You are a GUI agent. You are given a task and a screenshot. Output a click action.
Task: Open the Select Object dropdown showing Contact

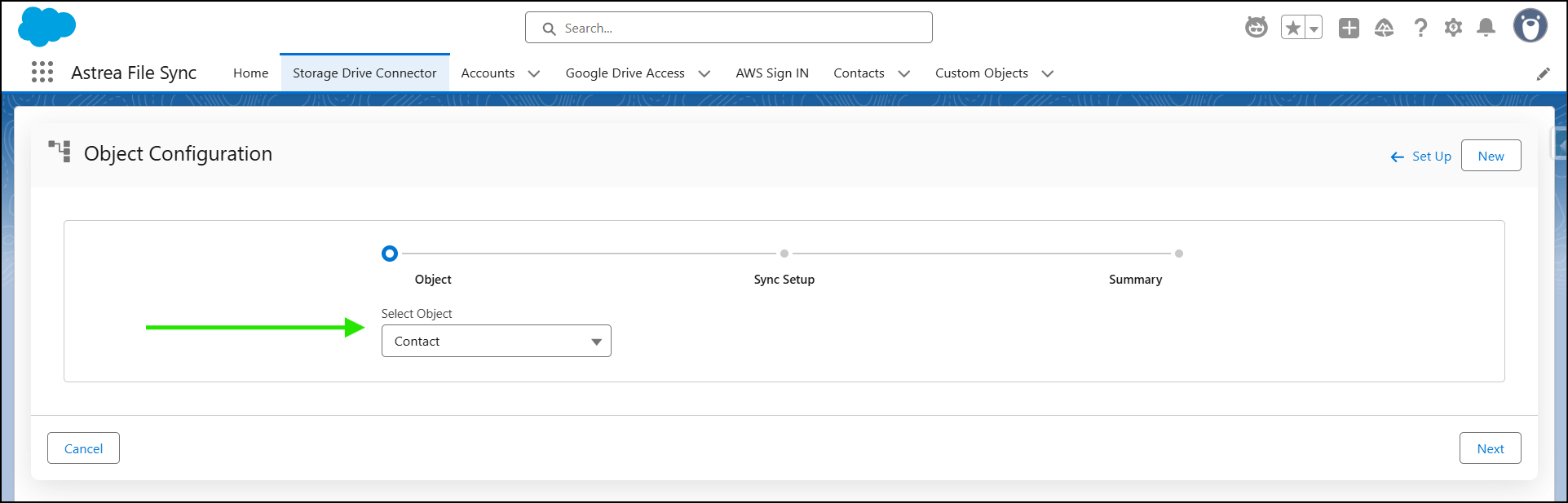coord(497,341)
